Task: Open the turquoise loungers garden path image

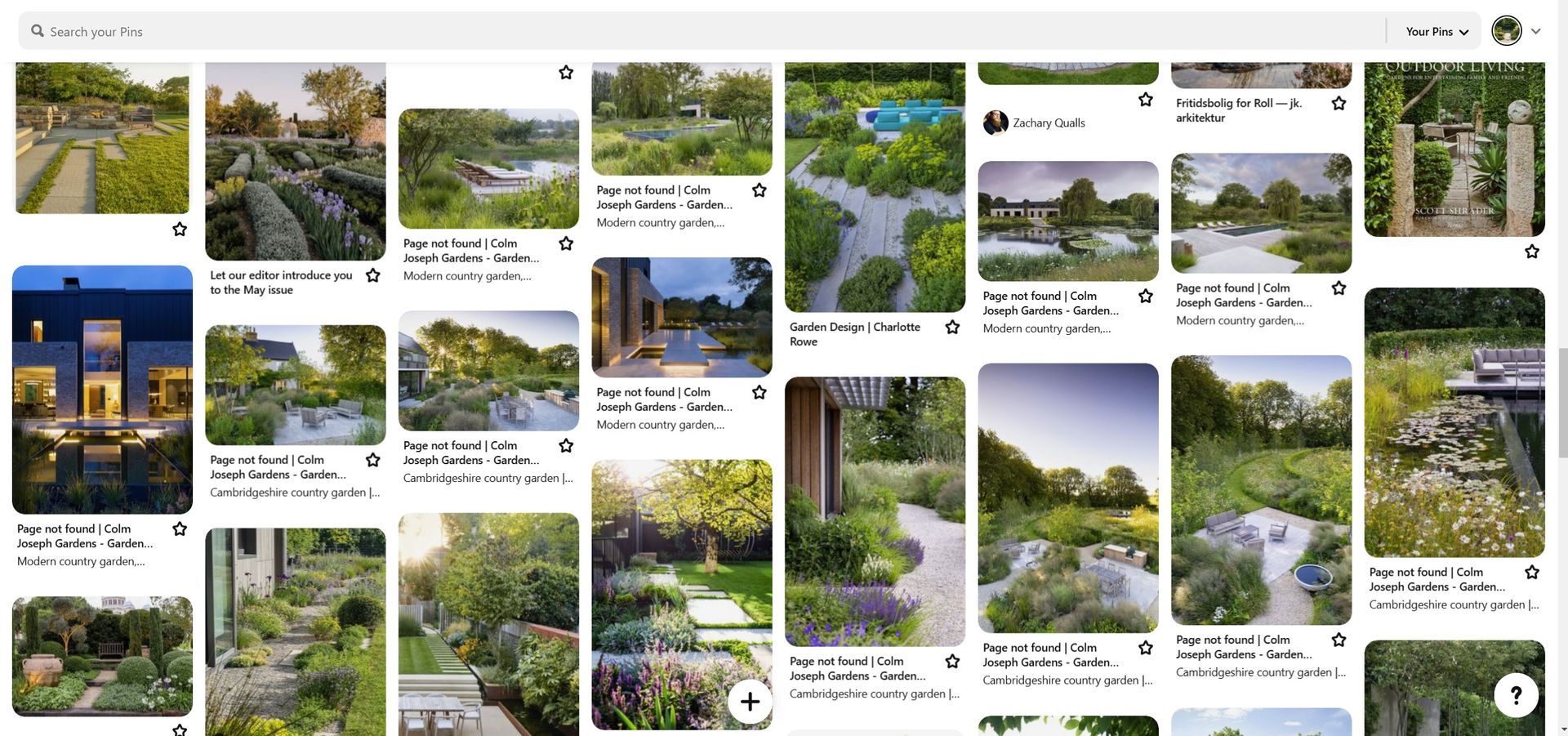Action: pyautogui.click(x=875, y=187)
